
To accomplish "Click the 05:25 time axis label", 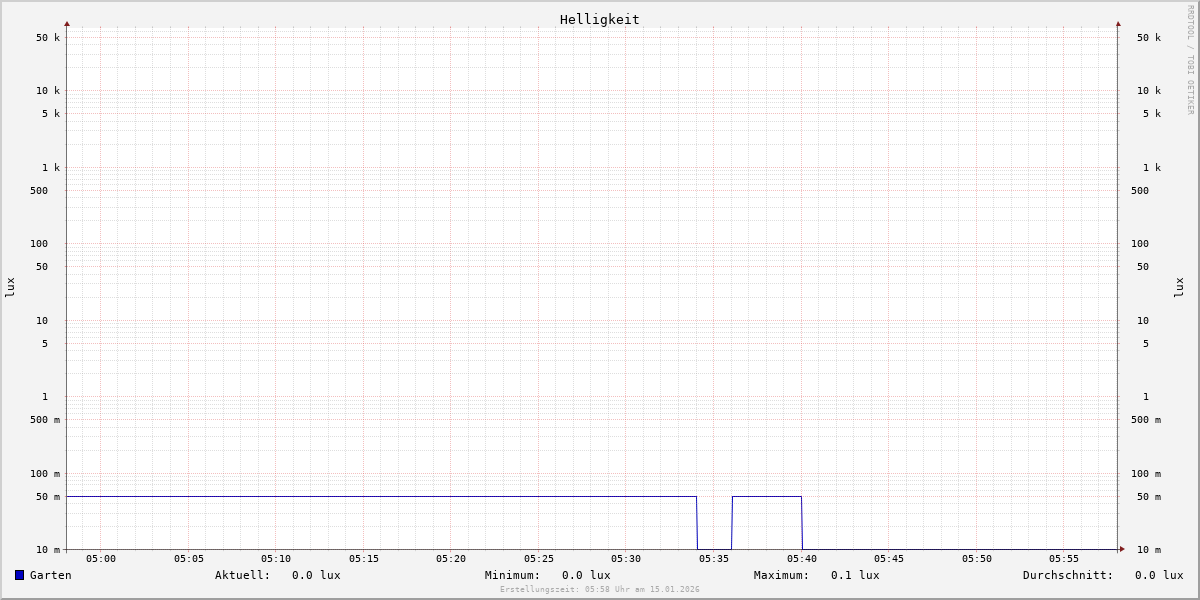I will click(539, 559).
